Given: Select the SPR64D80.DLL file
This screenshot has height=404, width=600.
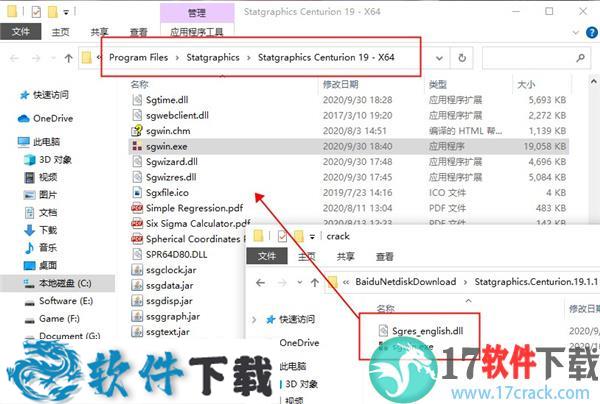Looking at the screenshot, I should [176, 254].
